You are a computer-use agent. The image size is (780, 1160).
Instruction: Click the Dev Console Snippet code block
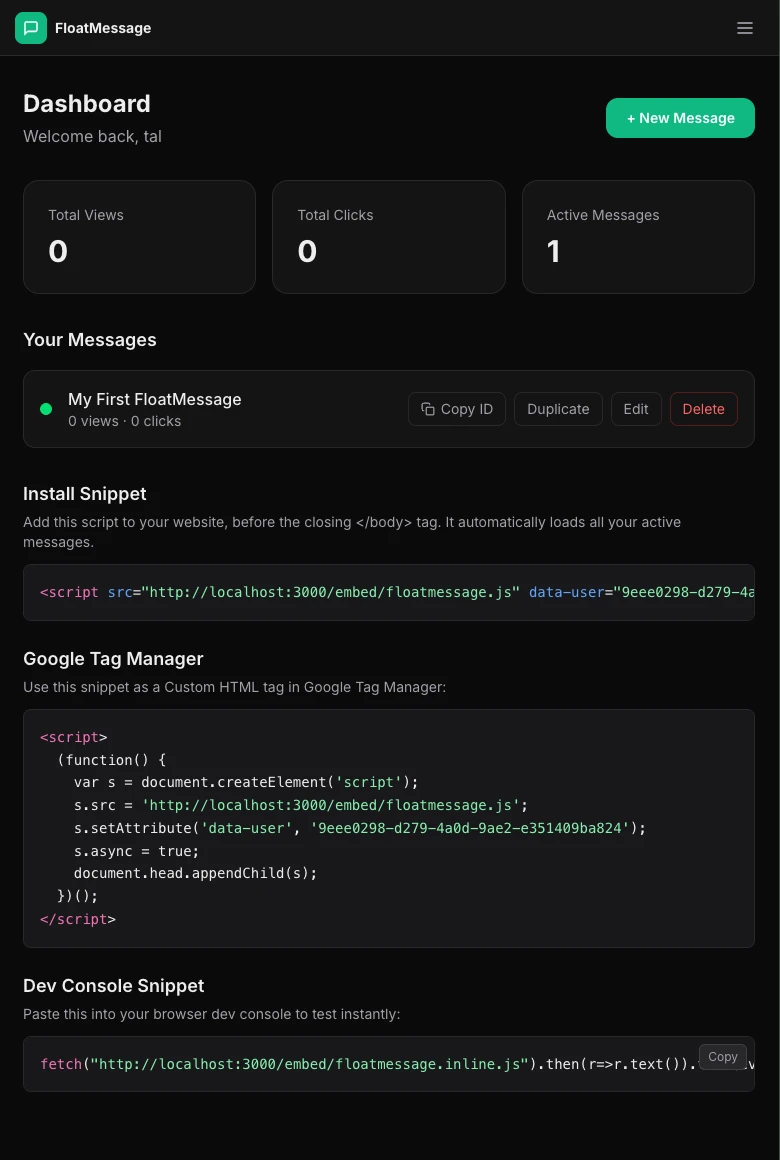[x=389, y=1063]
